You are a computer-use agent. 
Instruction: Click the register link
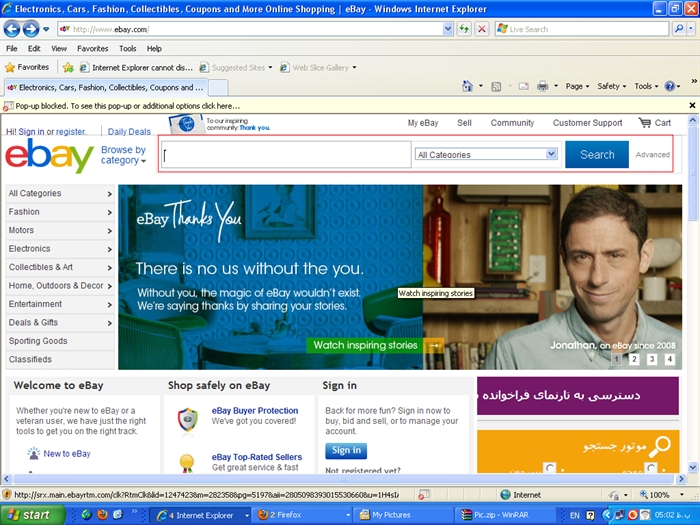[x=71, y=132]
